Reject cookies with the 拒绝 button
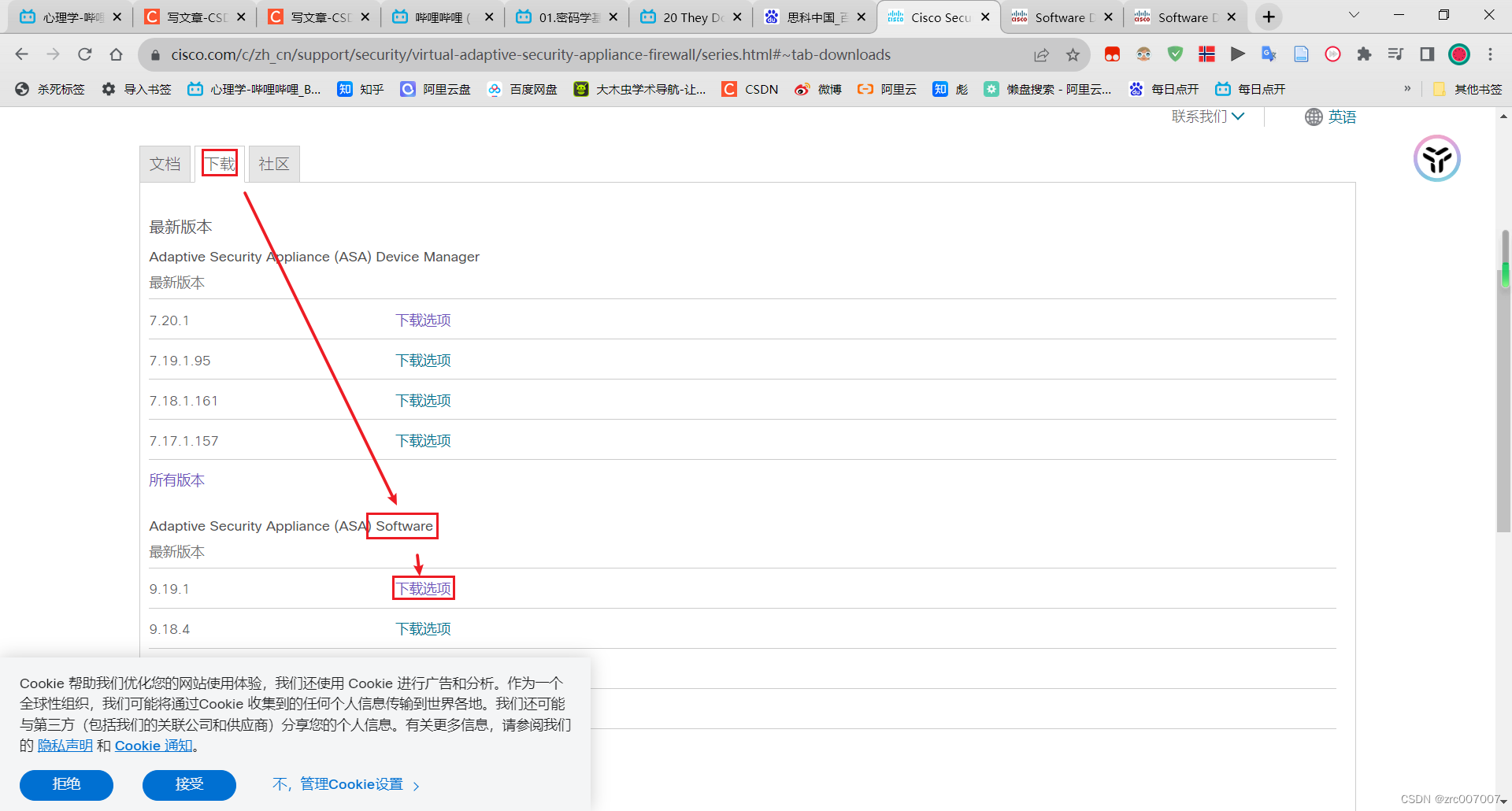The width and height of the screenshot is (1512, 811). click(66, 784)
